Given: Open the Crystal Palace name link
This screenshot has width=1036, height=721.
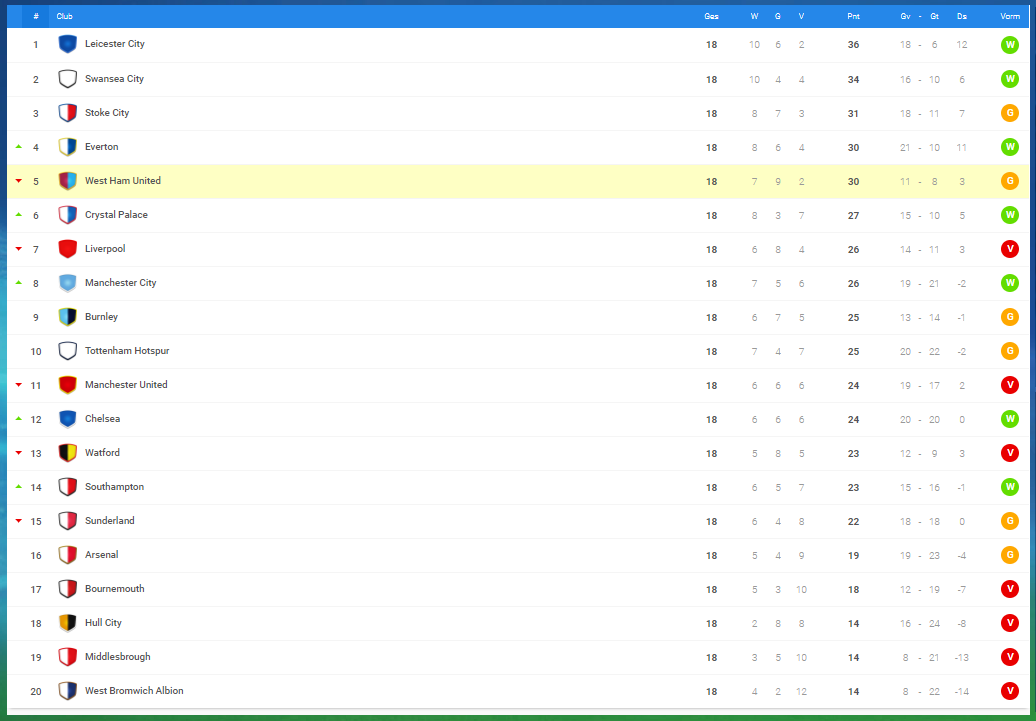Looking at the screenshot, I should pos(116,215).
